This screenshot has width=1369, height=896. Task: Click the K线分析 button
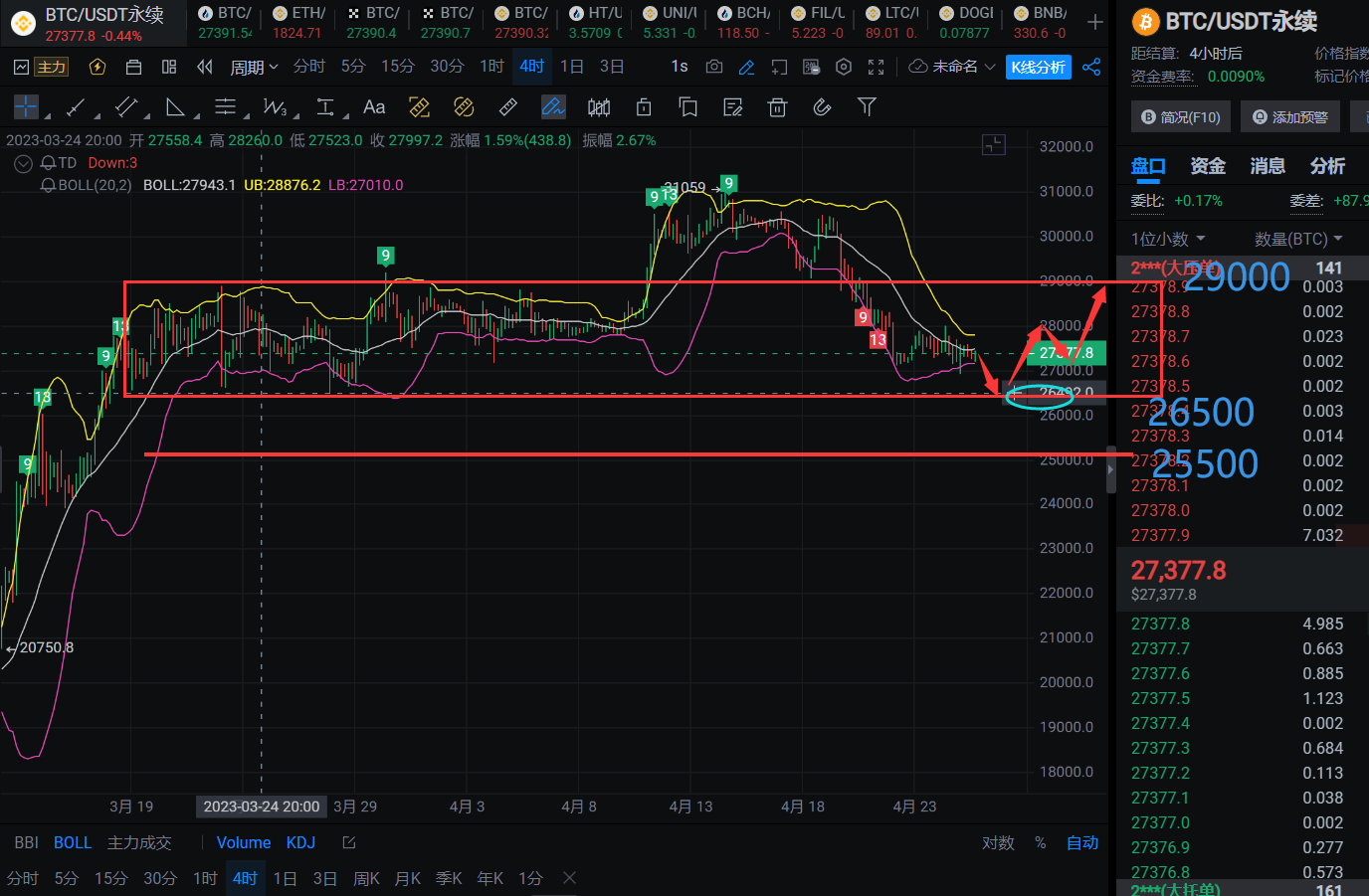[x=1038, y=67]
